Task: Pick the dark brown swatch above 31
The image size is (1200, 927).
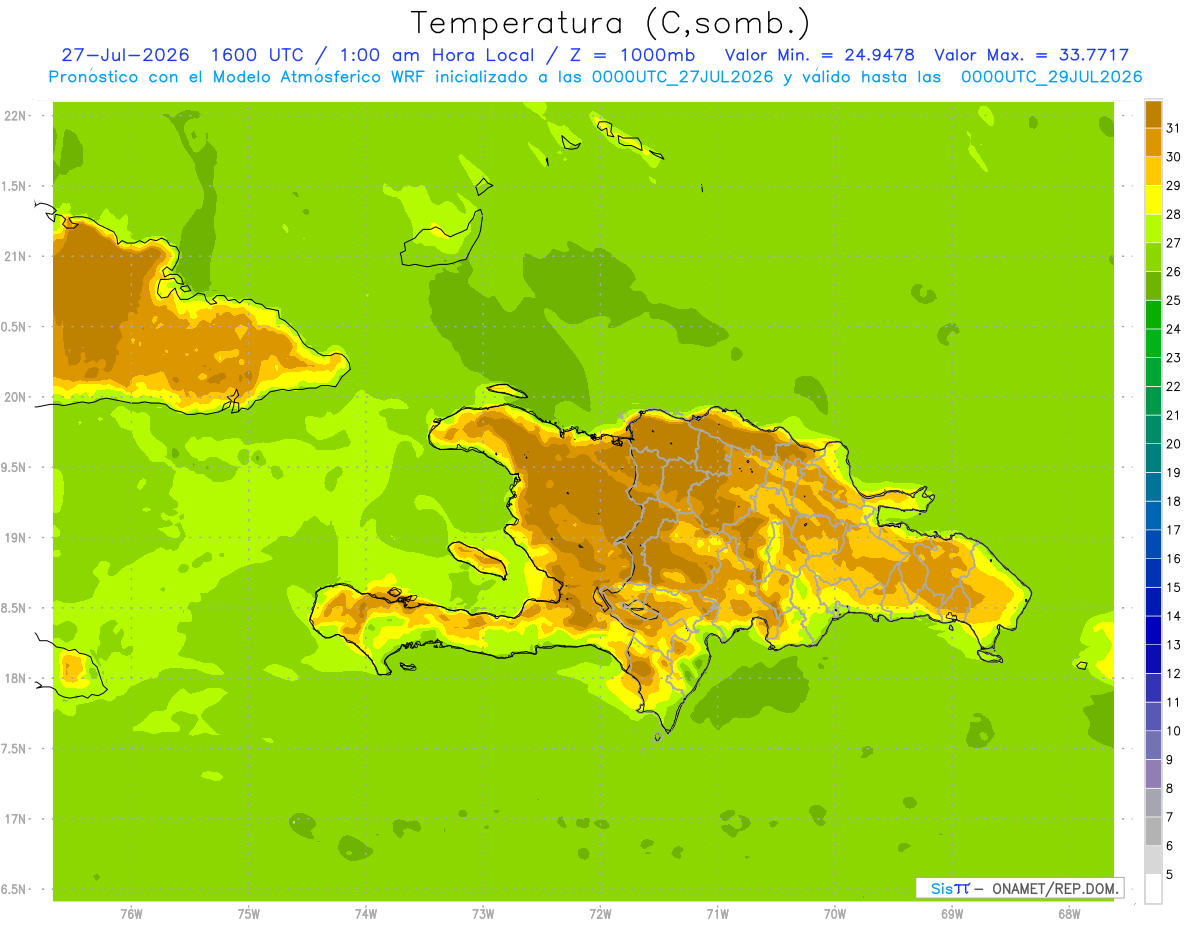Action: click(x=1153, y=114)
